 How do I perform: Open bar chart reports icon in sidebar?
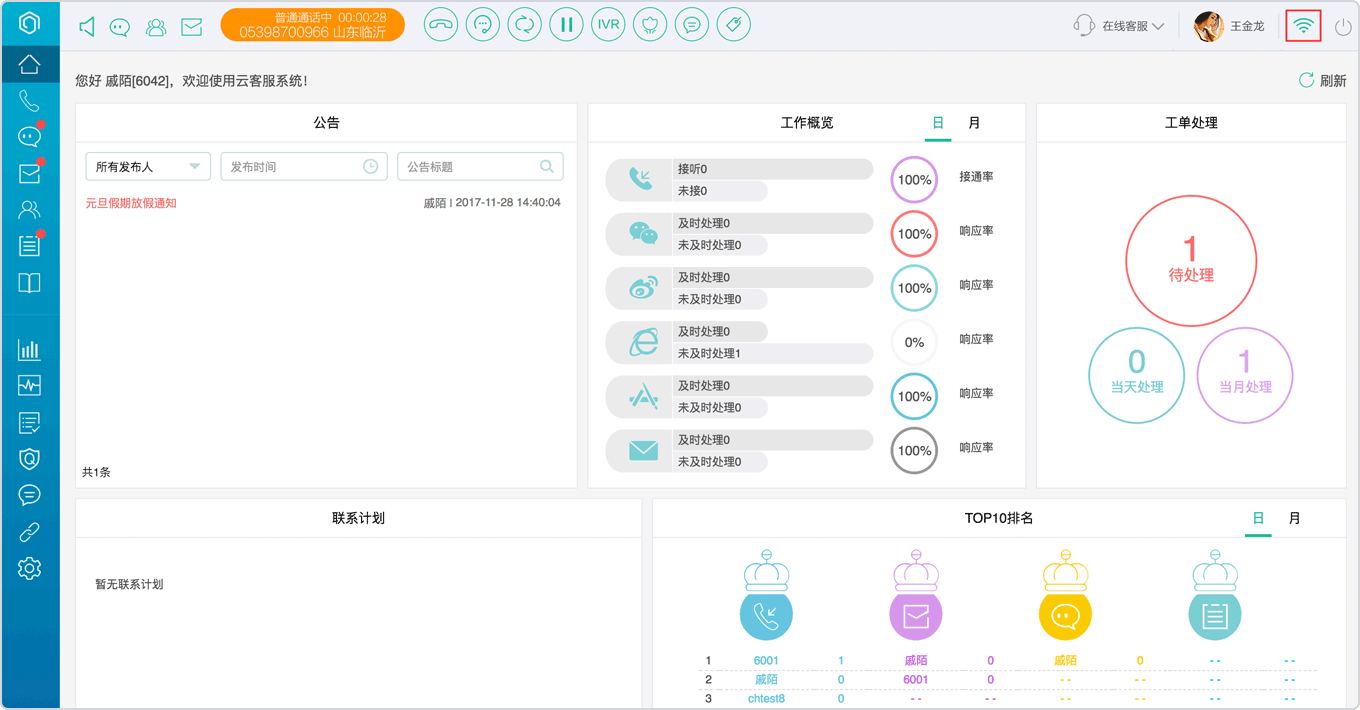[29, 349]
